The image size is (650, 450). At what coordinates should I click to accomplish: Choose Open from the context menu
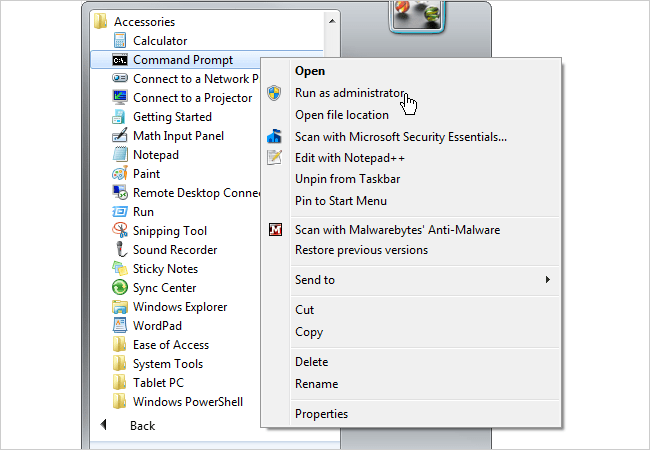(x=310, y=71)
